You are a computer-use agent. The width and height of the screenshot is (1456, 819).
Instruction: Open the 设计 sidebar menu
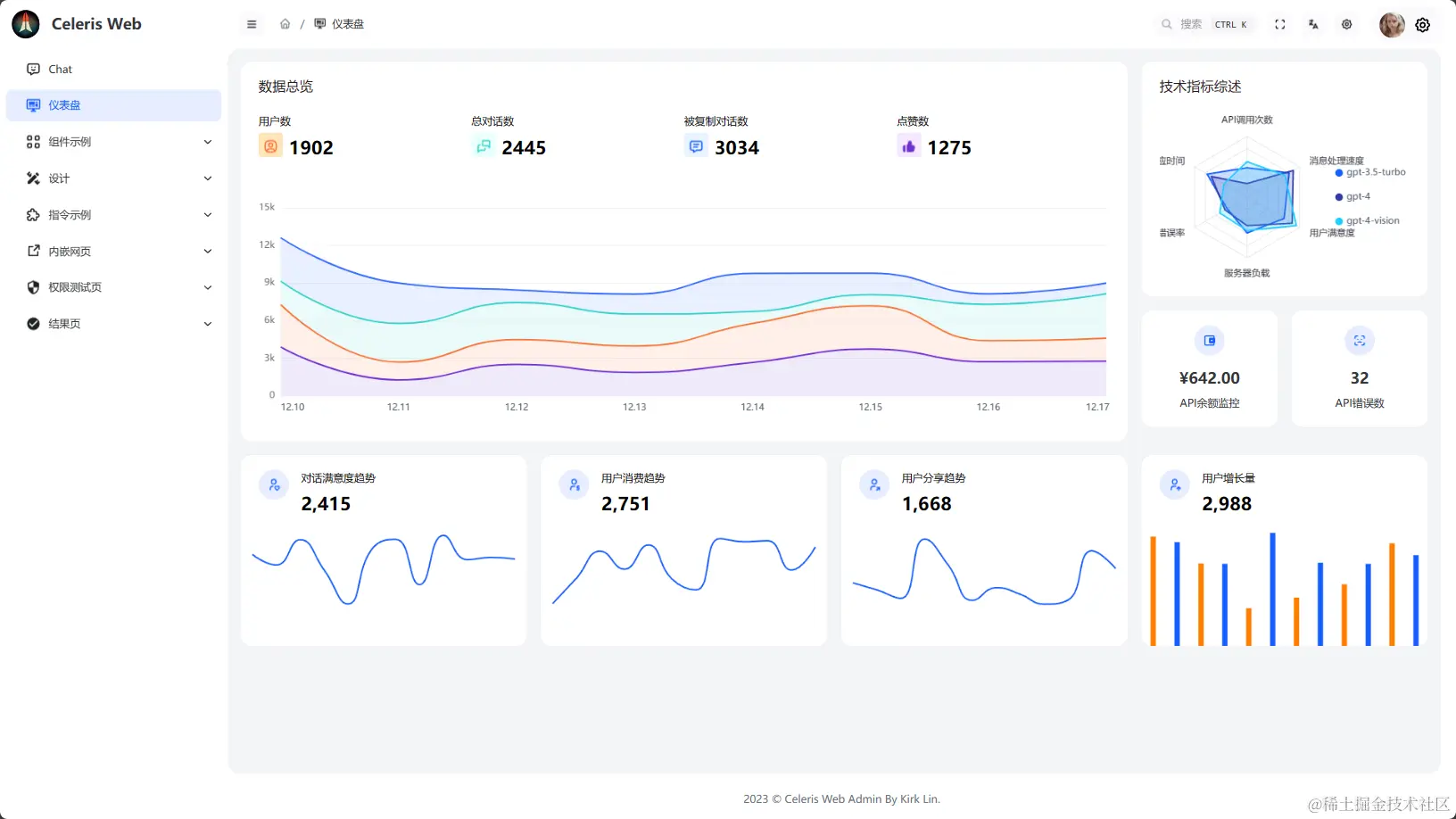click(113, 178)
